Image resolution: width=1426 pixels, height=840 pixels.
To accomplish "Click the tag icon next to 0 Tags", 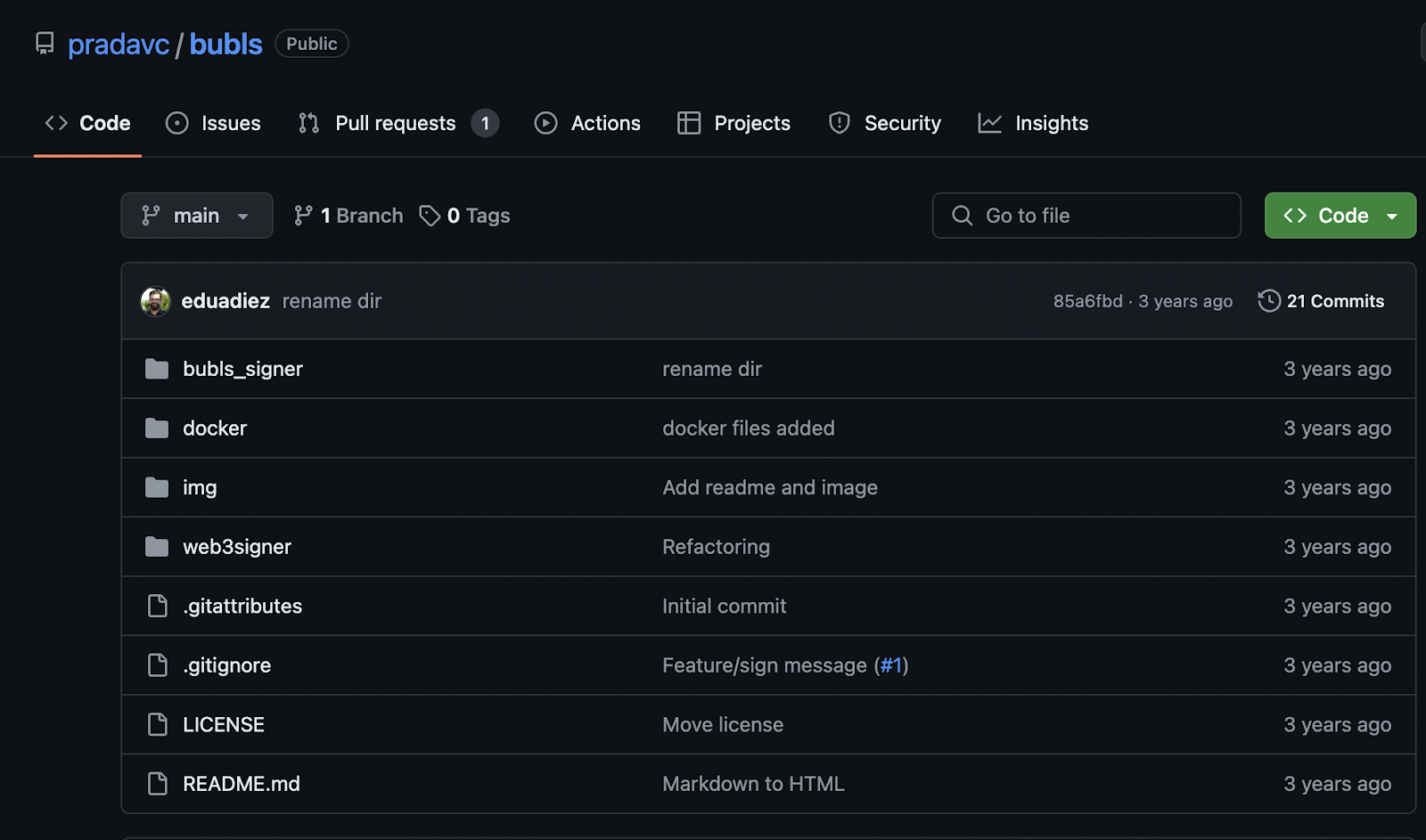I will click(x=430, y=216).
